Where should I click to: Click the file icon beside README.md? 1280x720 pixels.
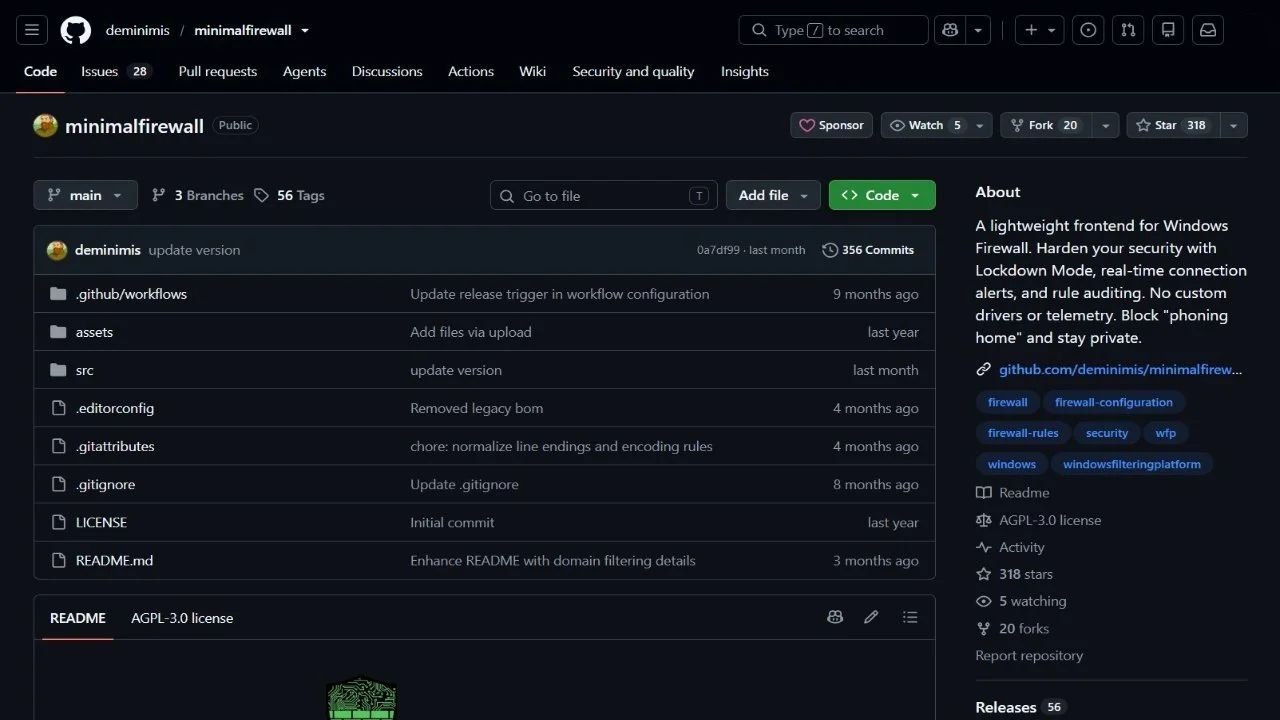[58, 560]
